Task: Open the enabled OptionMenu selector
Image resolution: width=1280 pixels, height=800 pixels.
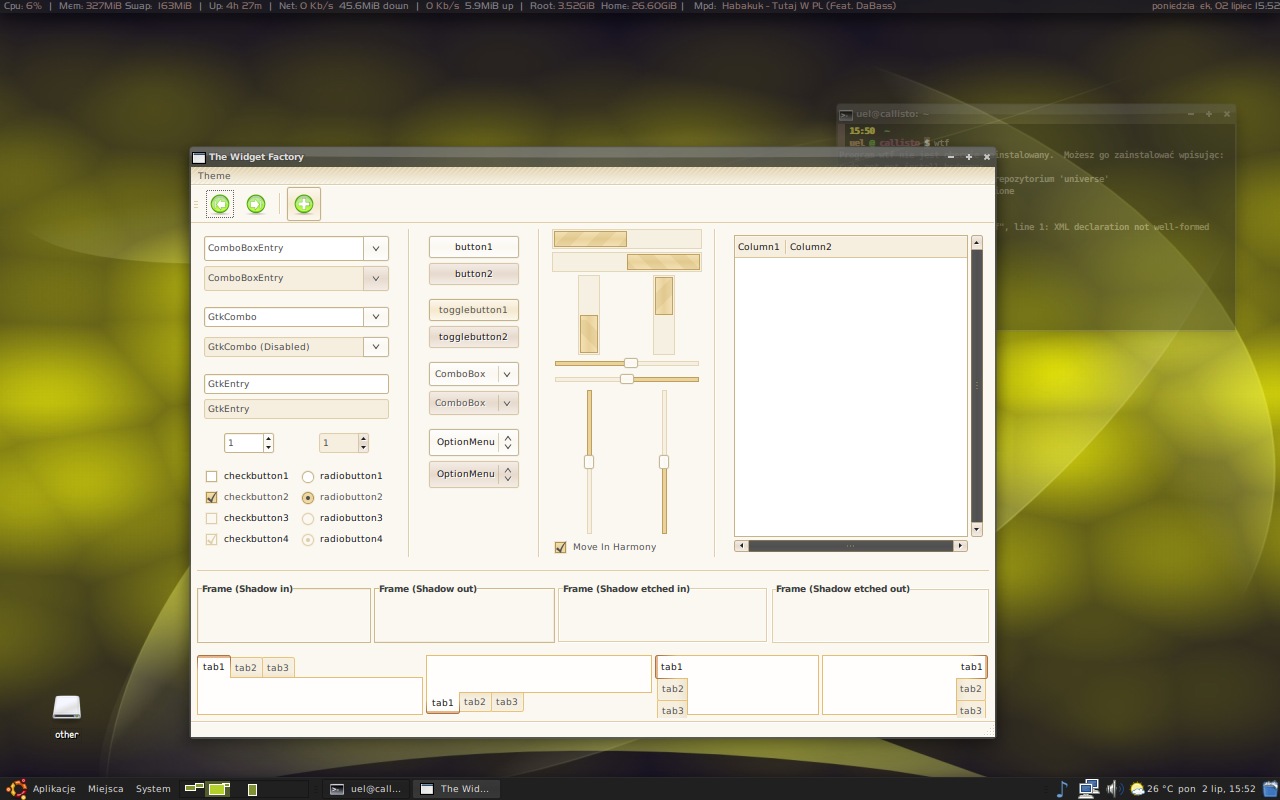Action: [474, 442]
